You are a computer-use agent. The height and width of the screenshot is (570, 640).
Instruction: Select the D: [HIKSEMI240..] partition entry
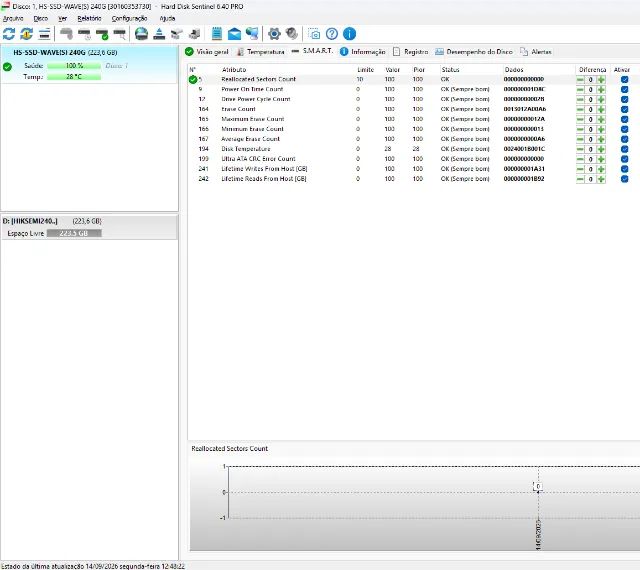(89, 227)
